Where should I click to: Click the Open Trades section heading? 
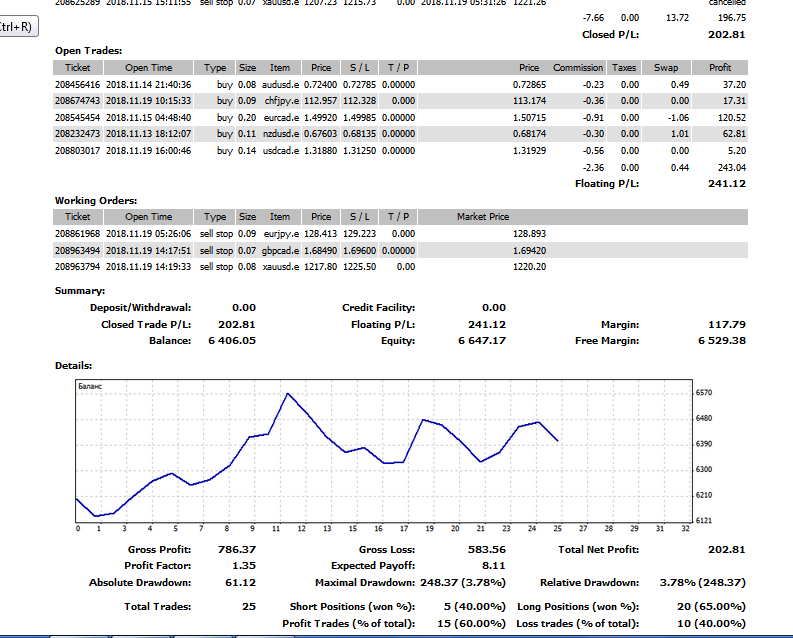89,51
